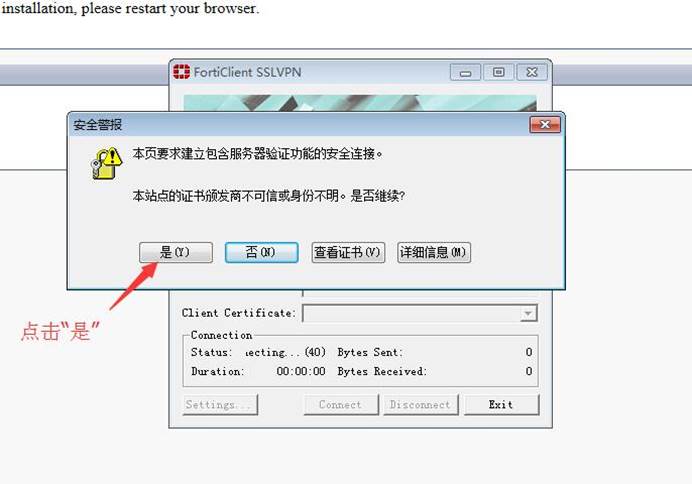The height and width of the screenshot is (484, 692).
Task: Show 详细信息(M) details
Action: point(434,252)
